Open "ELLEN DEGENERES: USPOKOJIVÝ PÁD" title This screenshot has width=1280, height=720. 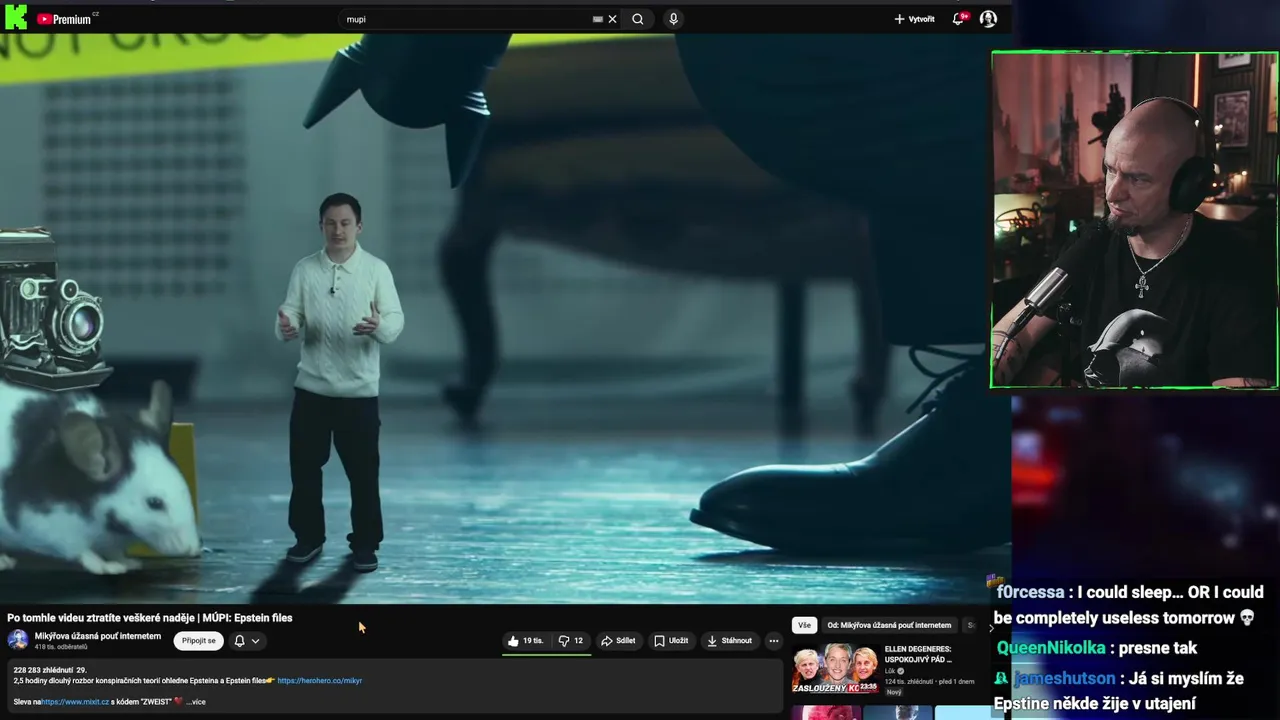point(918,654)
